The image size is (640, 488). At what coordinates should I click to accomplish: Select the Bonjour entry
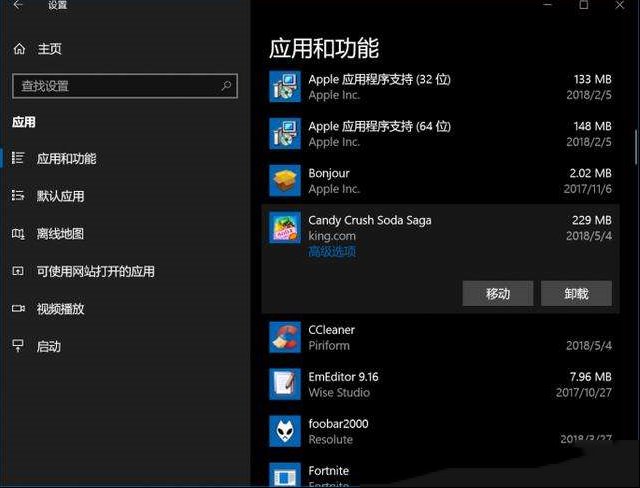click(x=440, y=180)
